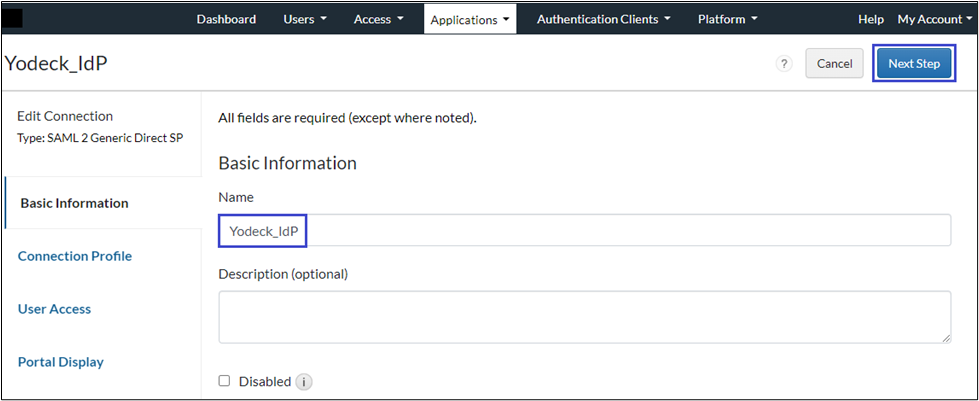This screenshot has height=401, width=979.
Task: Toggle the Disabled checkbox
Action: tap(225, 381)
